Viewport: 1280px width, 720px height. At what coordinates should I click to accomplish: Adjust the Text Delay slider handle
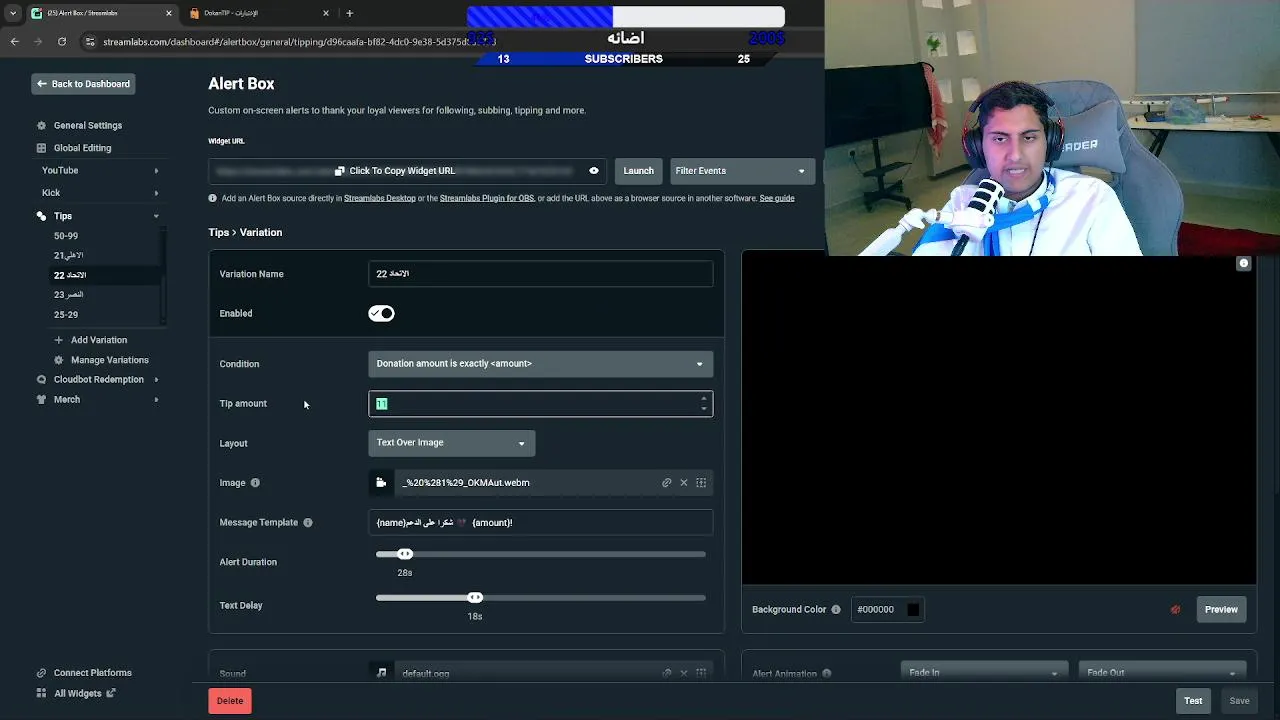click(x=475, y=598)
